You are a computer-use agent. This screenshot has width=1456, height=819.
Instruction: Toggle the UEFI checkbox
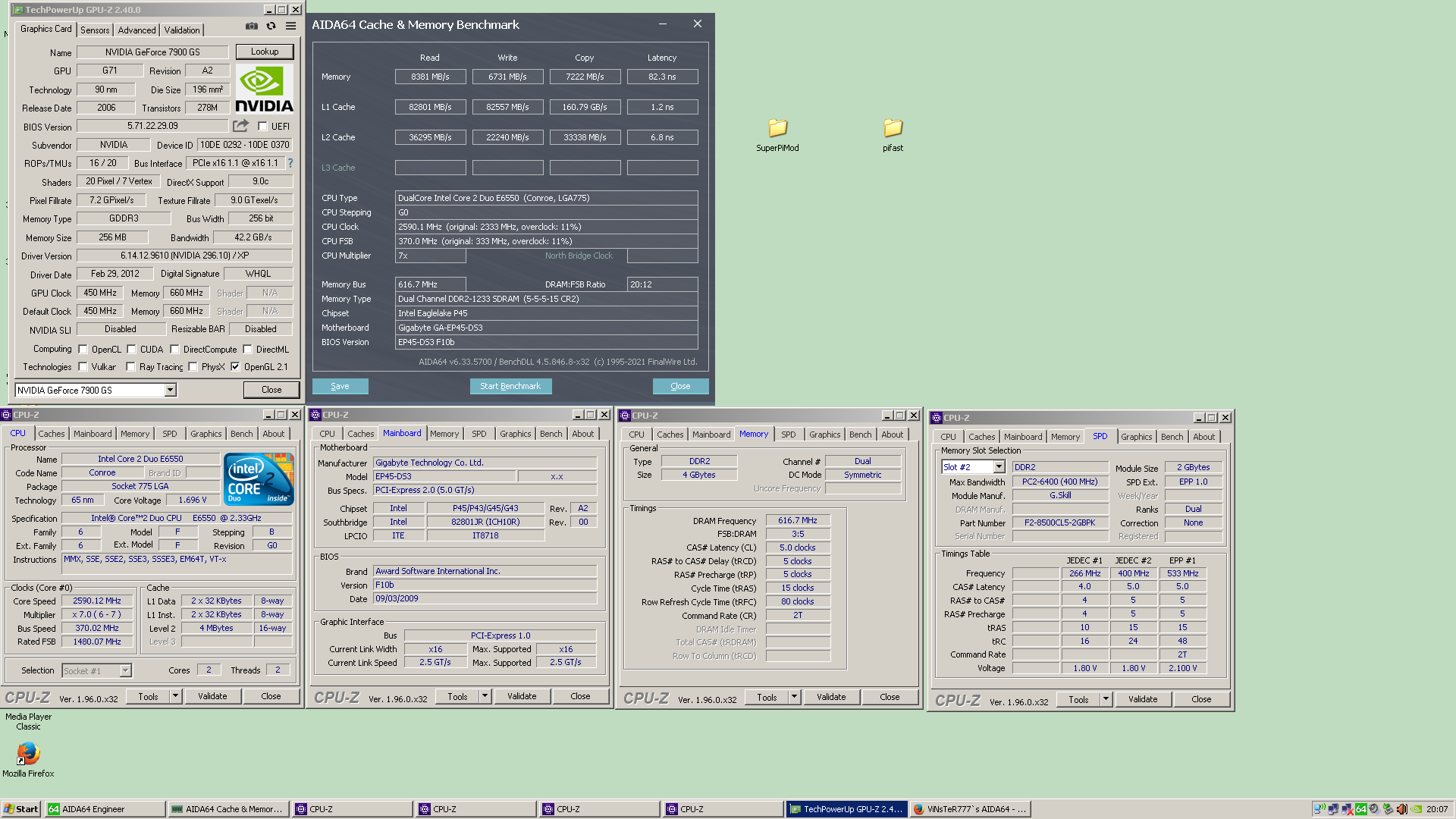click(x=262, y=127)
